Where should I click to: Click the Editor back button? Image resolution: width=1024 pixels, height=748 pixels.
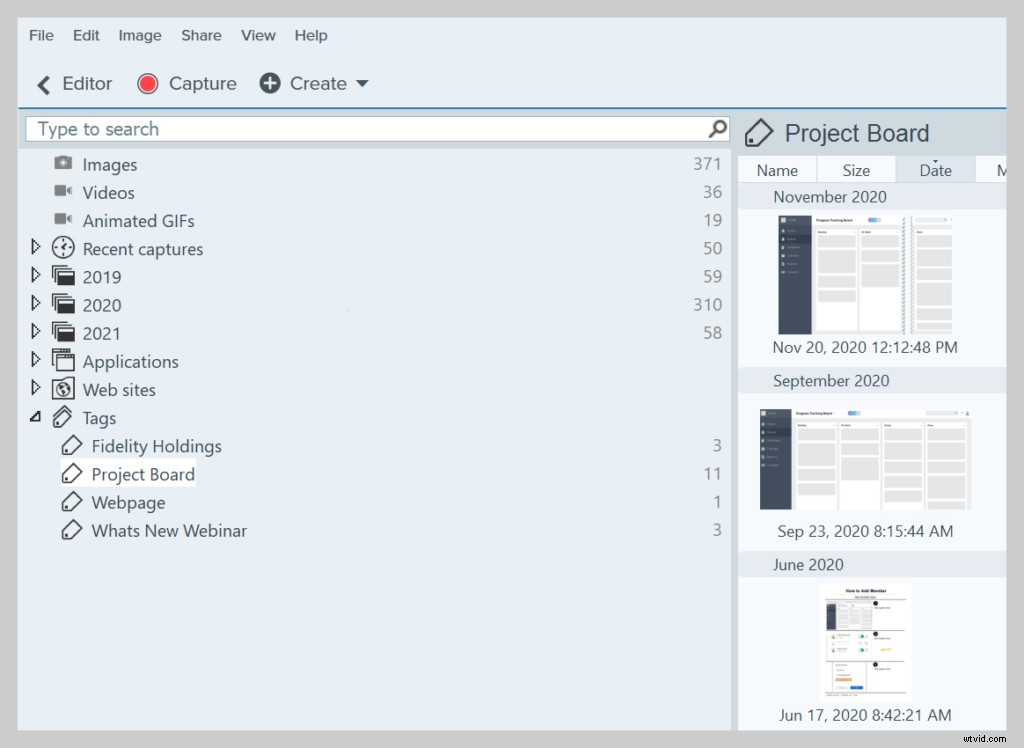(73, 84)
